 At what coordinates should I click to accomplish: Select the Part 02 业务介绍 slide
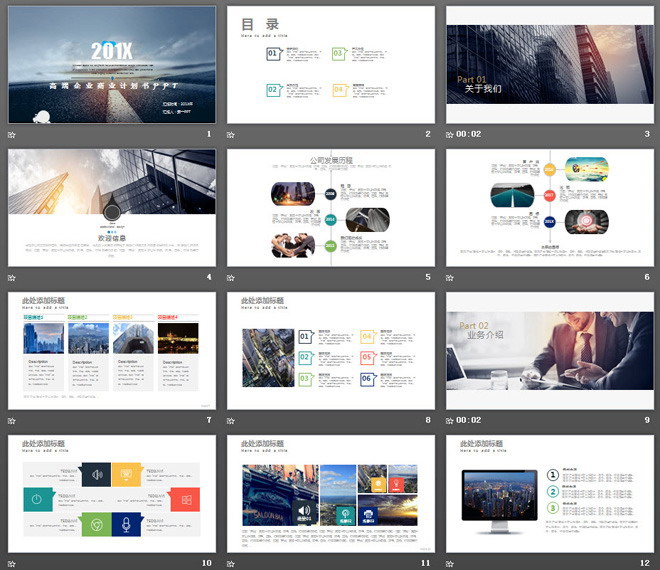[550, 351]
